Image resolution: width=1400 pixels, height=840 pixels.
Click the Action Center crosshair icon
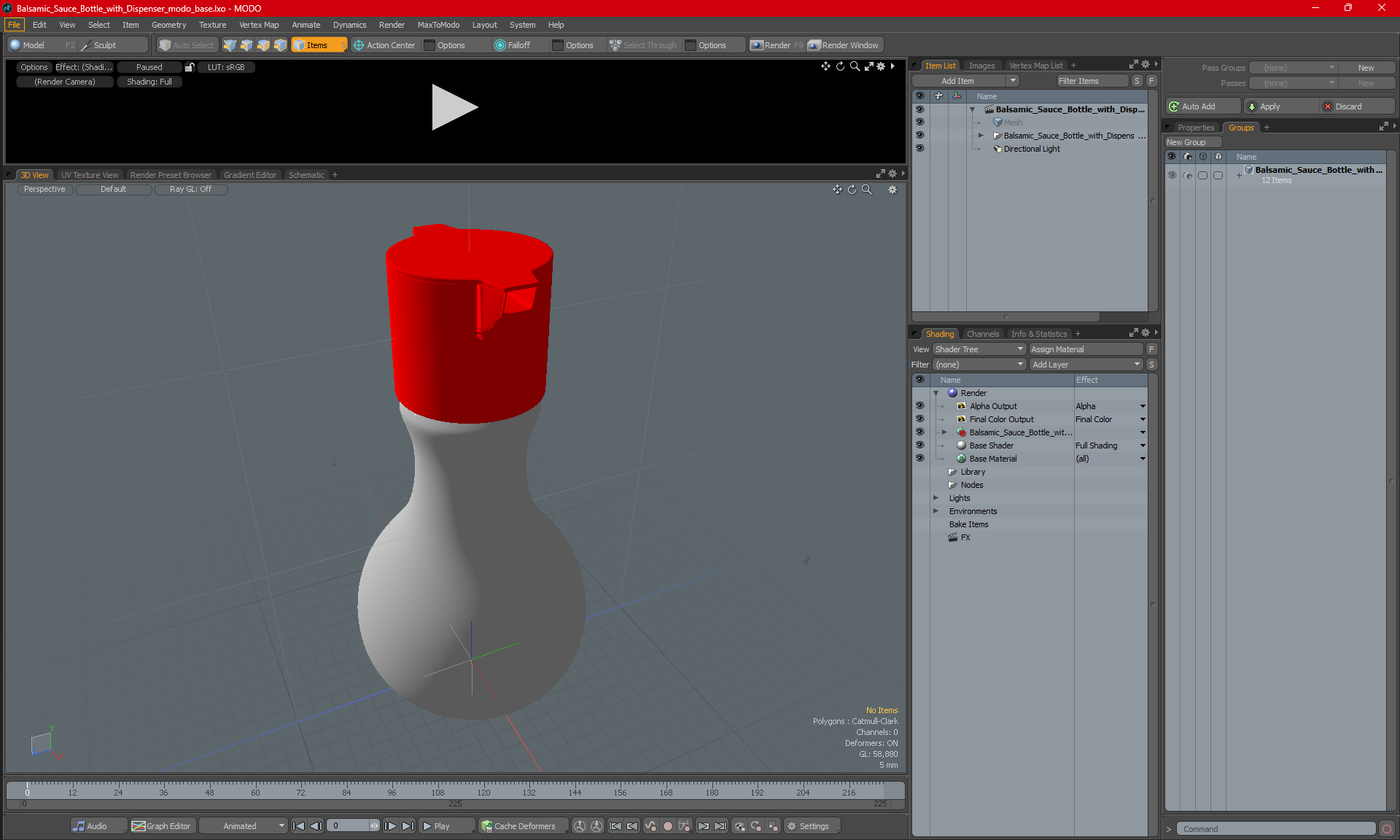(x=359, y=45)
